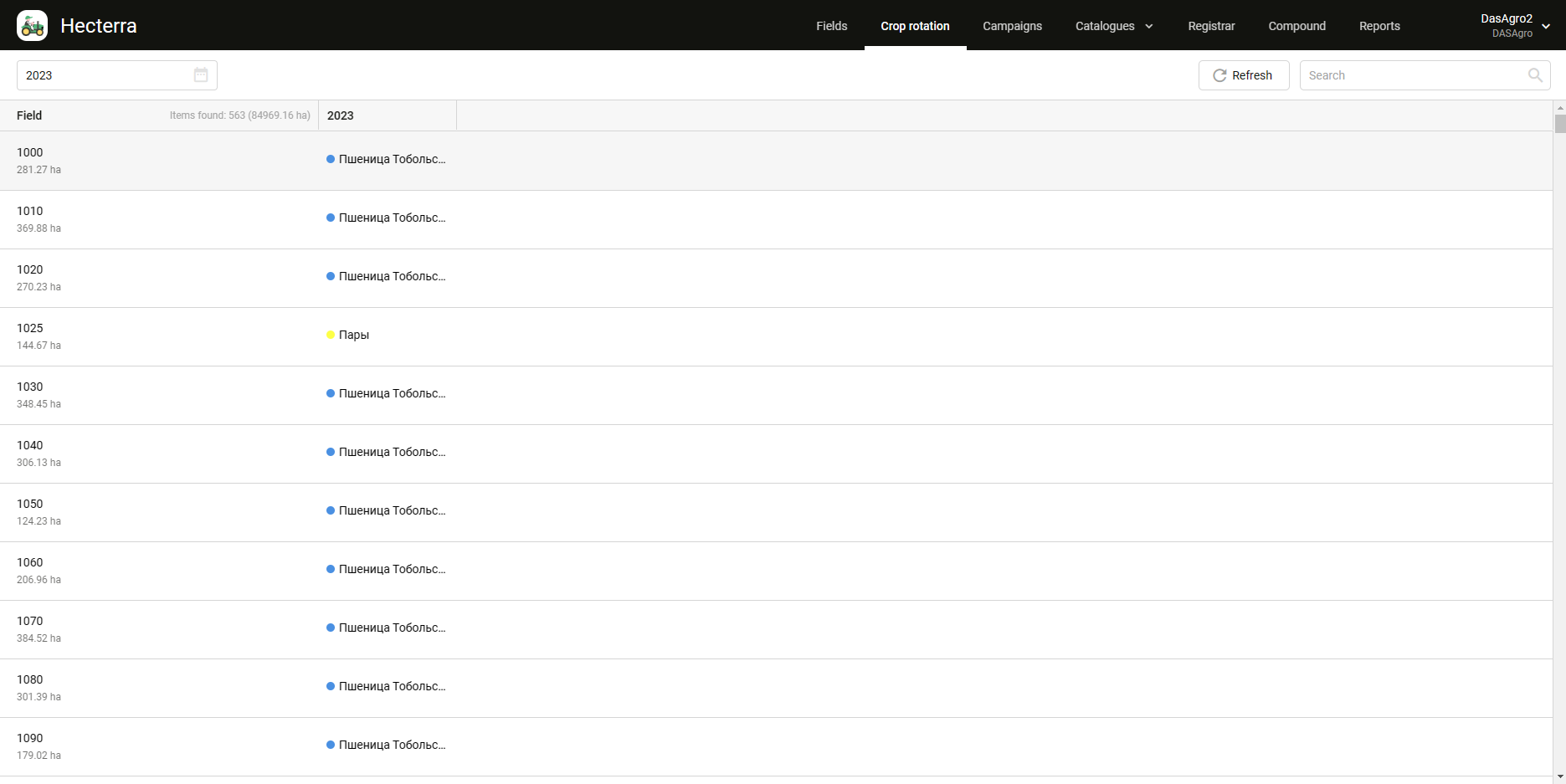Open the Campaigns tab
Screen dimensions: 1566x784
1012,26
